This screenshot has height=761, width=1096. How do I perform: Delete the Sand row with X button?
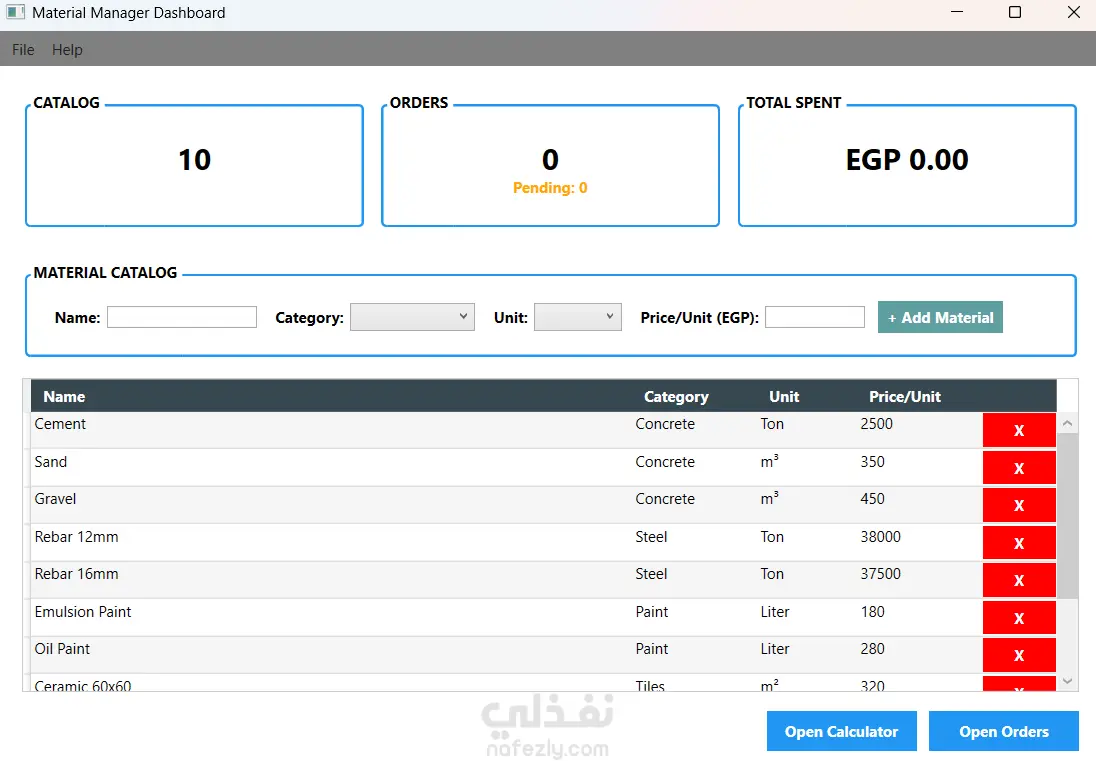pyautogui.click(x=1018, y=468)
